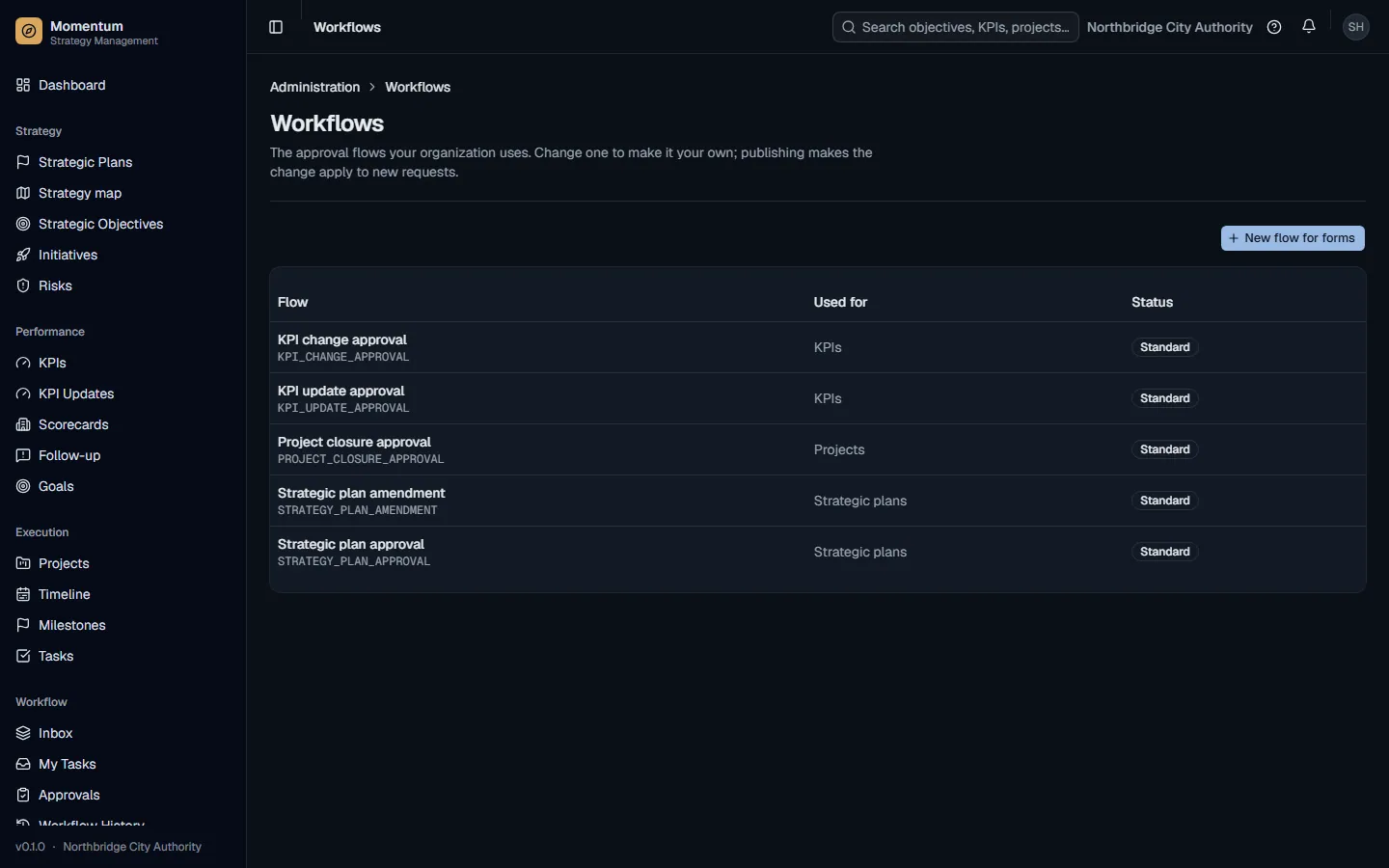Screen dimensions: 1389x868
Task: Click the Flow column header
Action: pos(292,302)
